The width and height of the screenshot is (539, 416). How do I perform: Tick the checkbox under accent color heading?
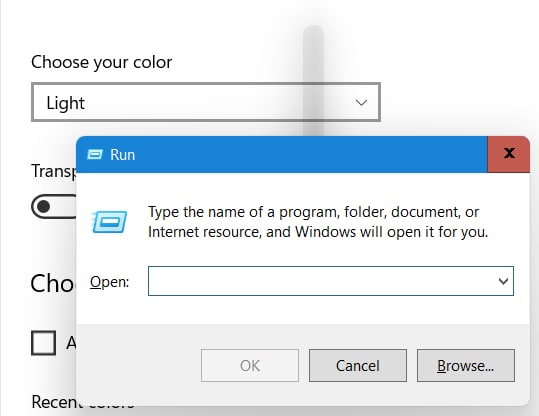click(x=43, y=343)
